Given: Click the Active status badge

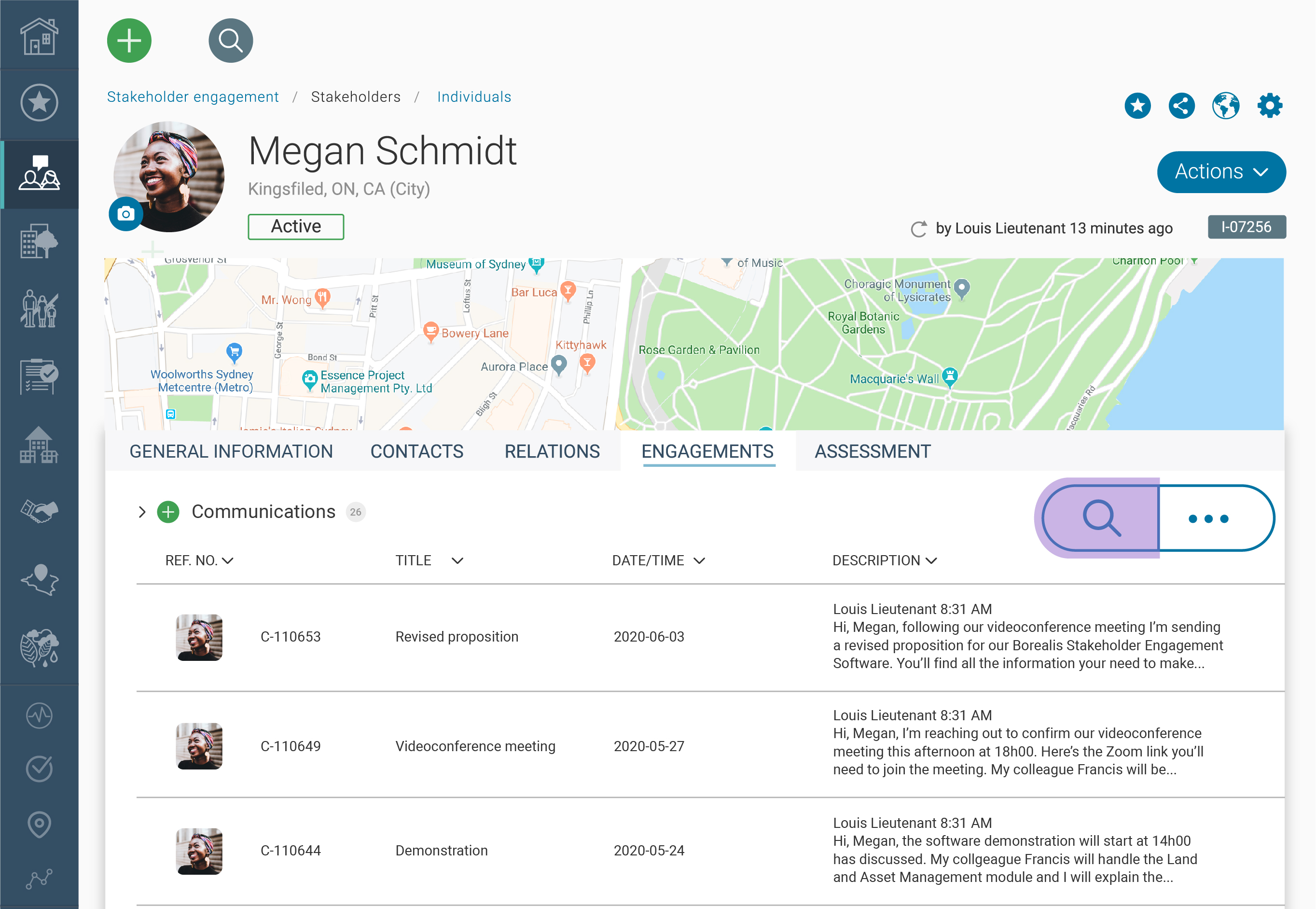Looking at the screenshot, I should pyautogui.click(x=296, y=227).
